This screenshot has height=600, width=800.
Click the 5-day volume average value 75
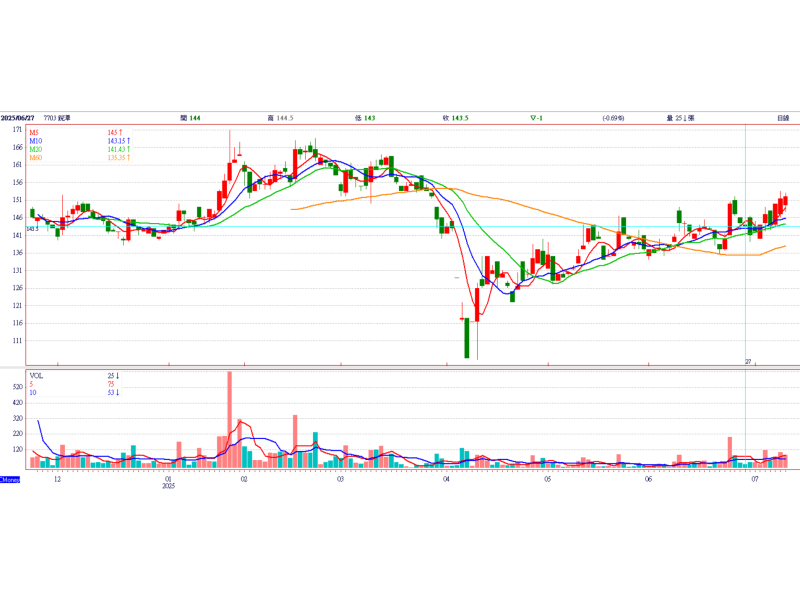111,384
